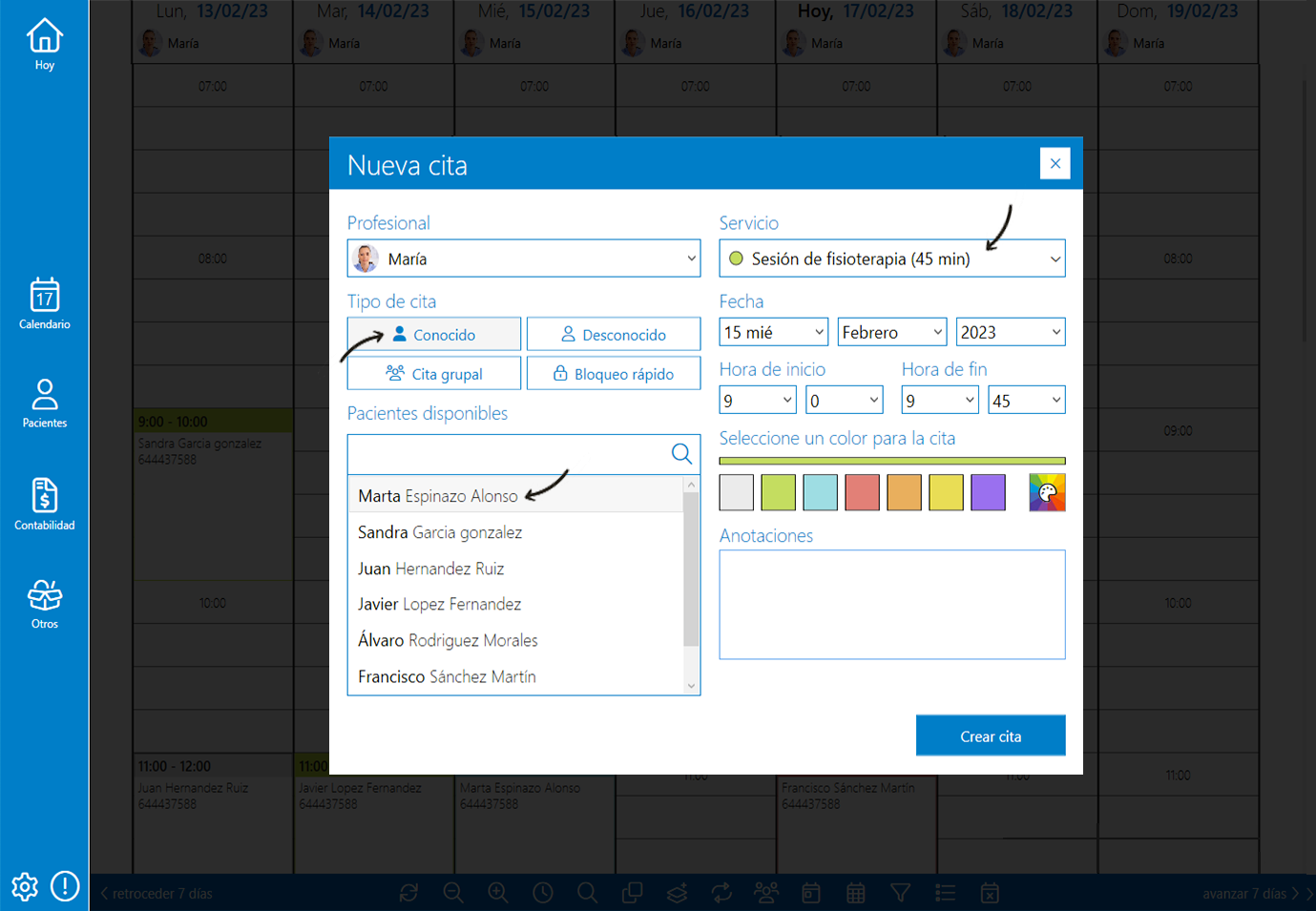
Task: Select Marta Espinazo Alonso from available patients
Action: (x=438, y=496)
